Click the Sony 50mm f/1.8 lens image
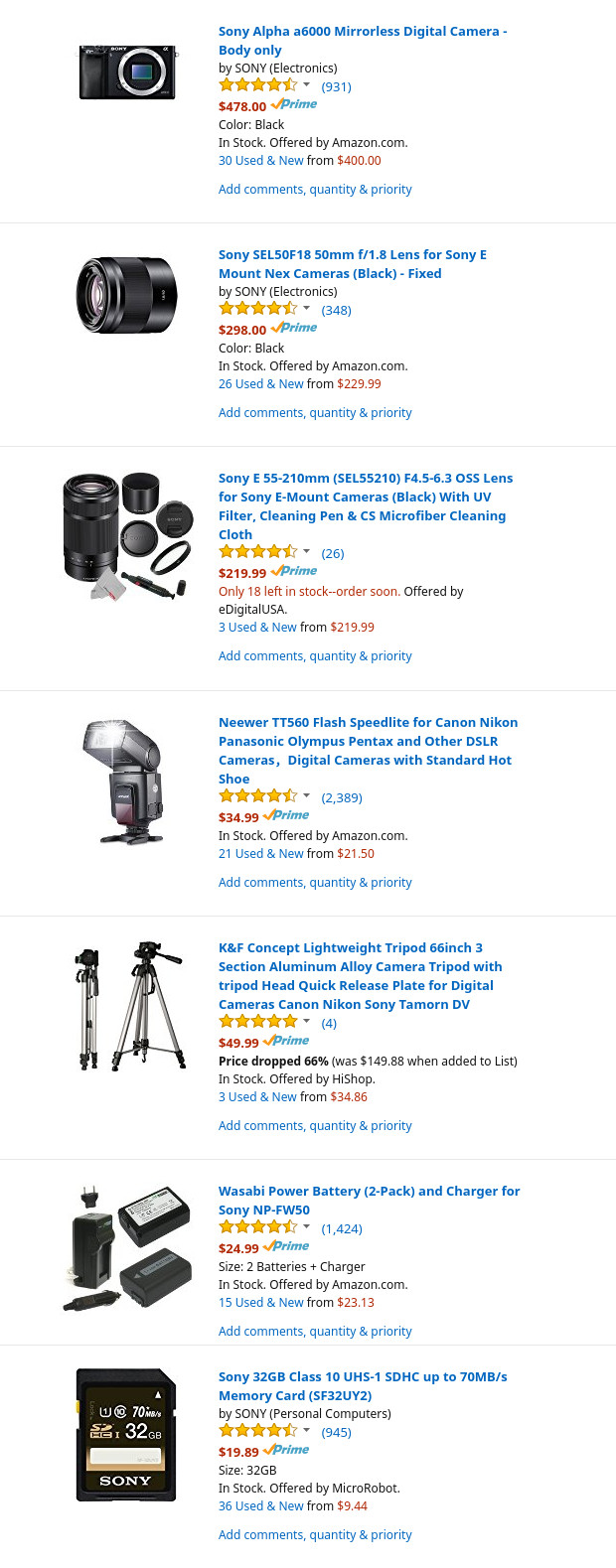This screenshot has height=1568, width=616. tap(127, 296)
